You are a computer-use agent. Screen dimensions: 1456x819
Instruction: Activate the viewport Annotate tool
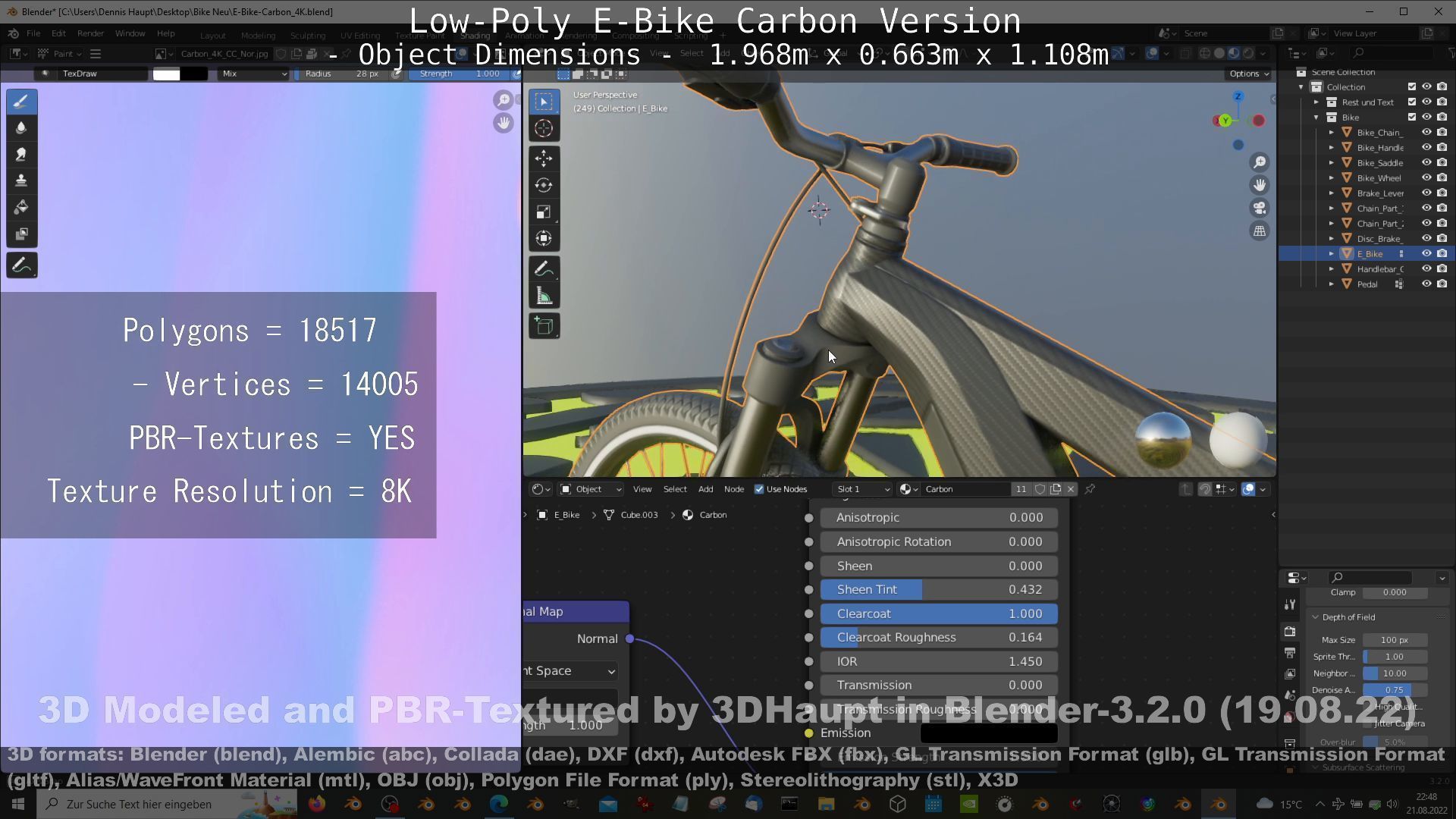pyautogui.click(x=544, y=269)
